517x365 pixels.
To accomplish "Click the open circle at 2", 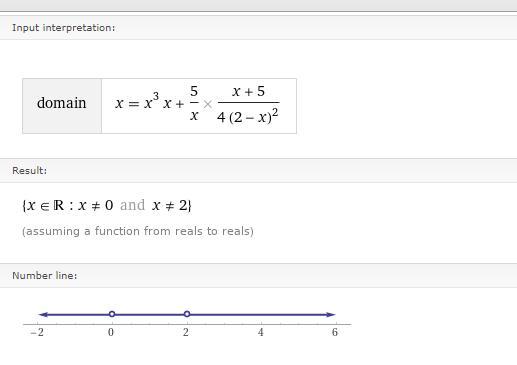I will 187,314.
